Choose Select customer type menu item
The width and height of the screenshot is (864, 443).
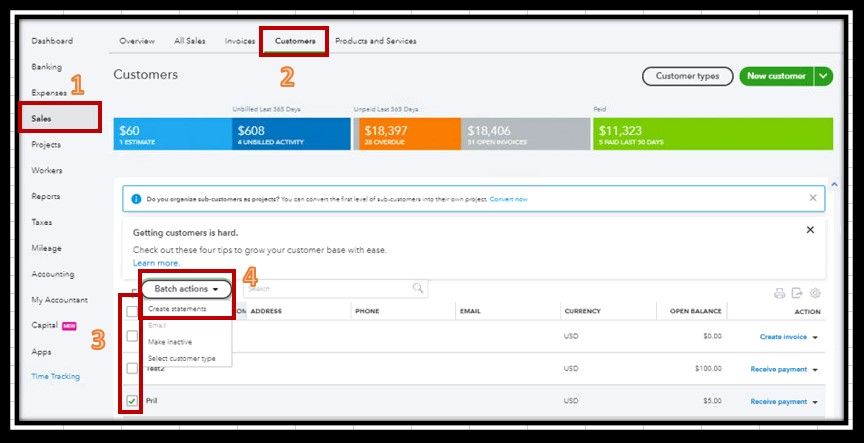coord(181,359)
